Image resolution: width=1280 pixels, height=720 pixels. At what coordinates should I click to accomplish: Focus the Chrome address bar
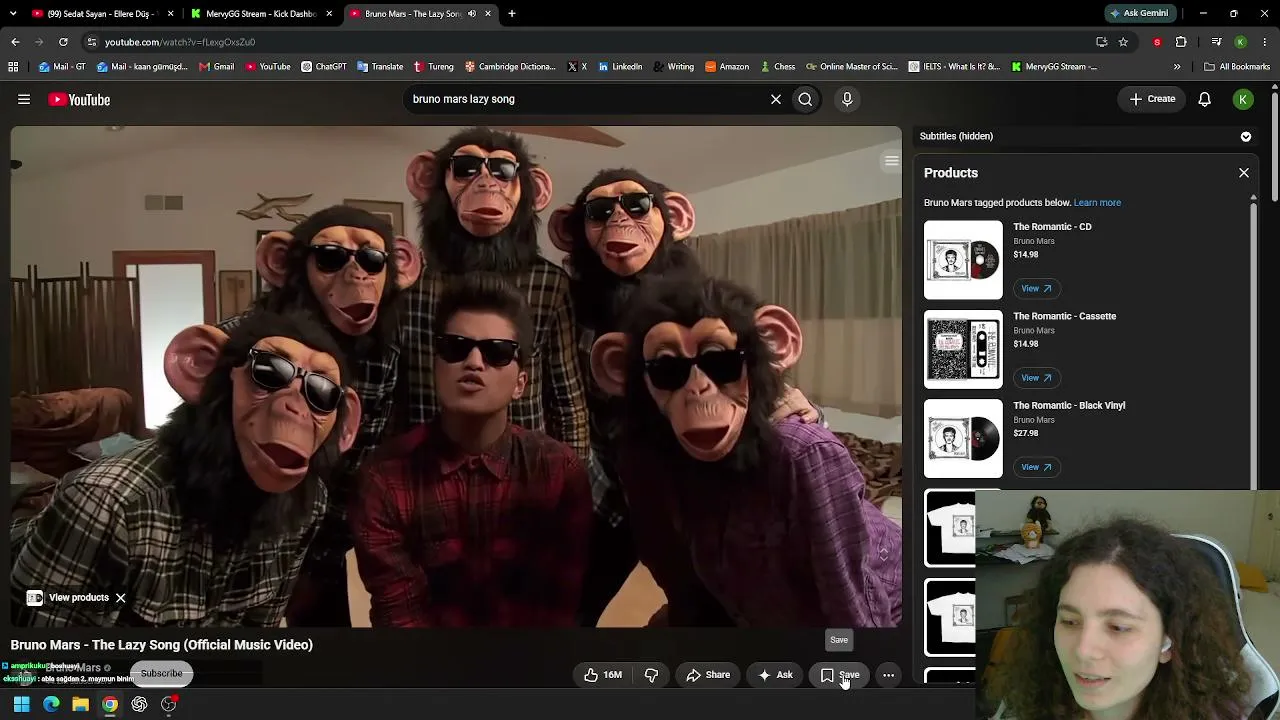[590, 42]
